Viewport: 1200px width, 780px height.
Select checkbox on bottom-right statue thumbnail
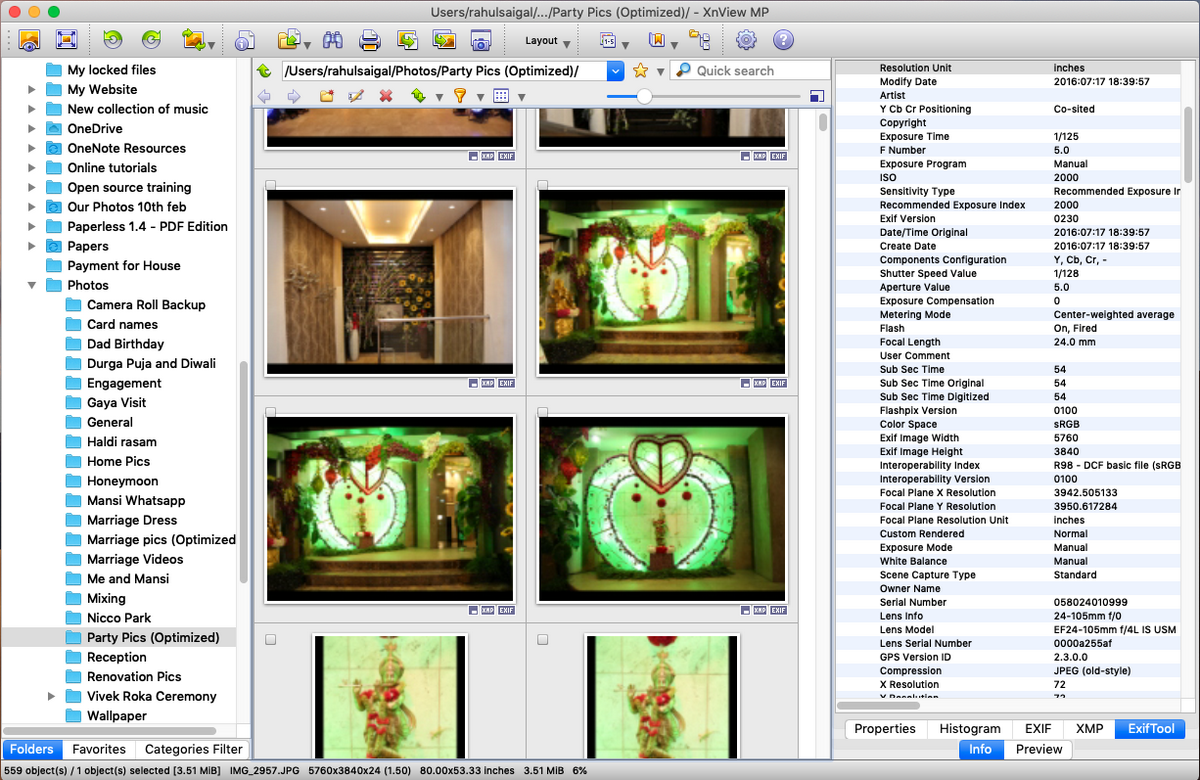(543, 639)
